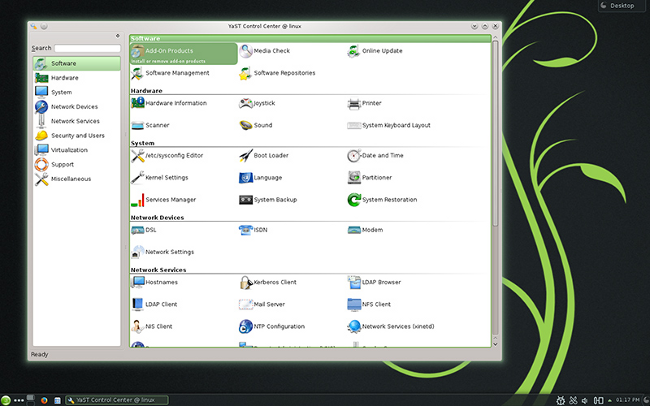Open Date and Time settings
Viewport: 650px width, 406px height.
click(x=375, y=156)
